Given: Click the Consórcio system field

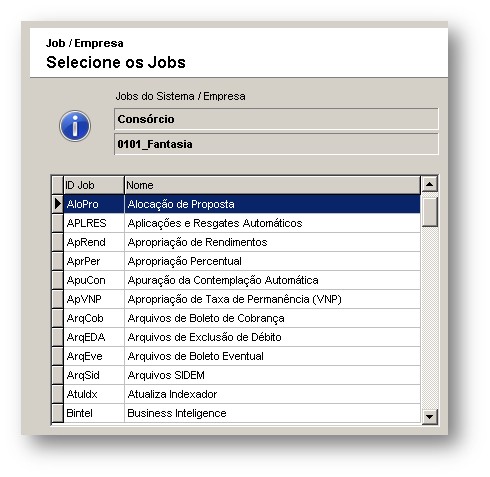Looking at the screenshot, I should 276,119.
